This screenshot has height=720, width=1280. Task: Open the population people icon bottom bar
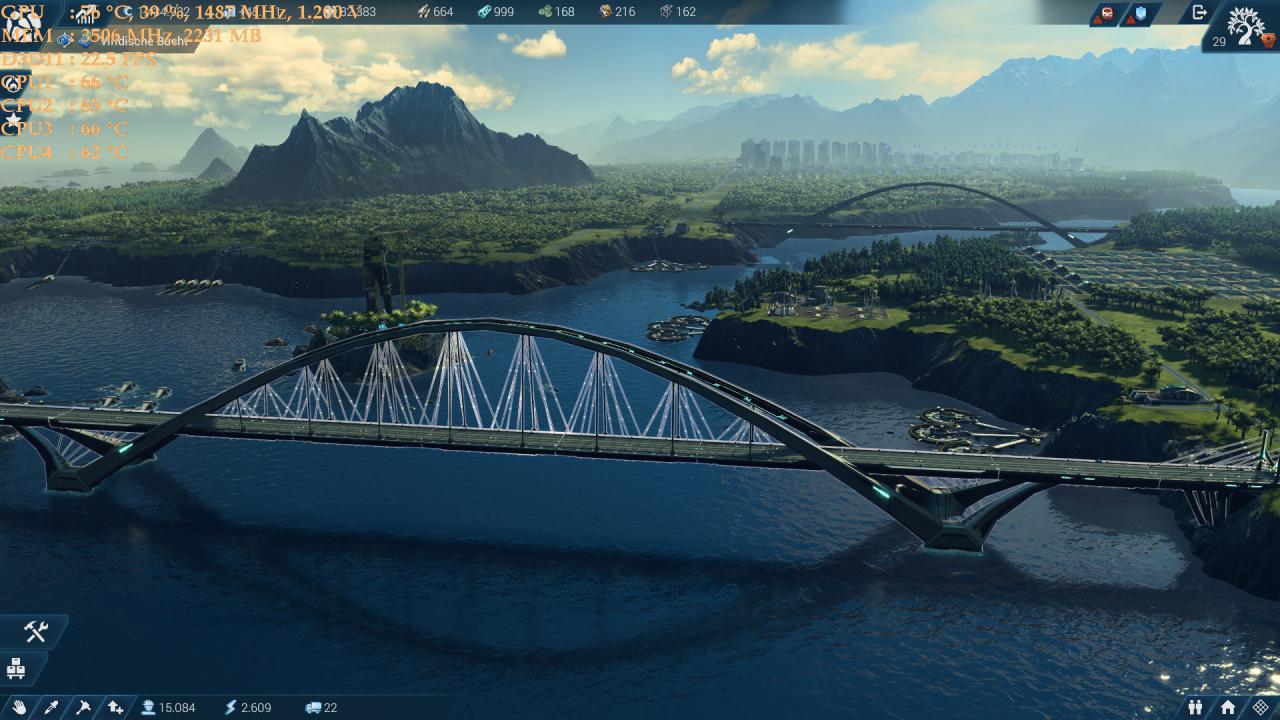(1195, 707)
